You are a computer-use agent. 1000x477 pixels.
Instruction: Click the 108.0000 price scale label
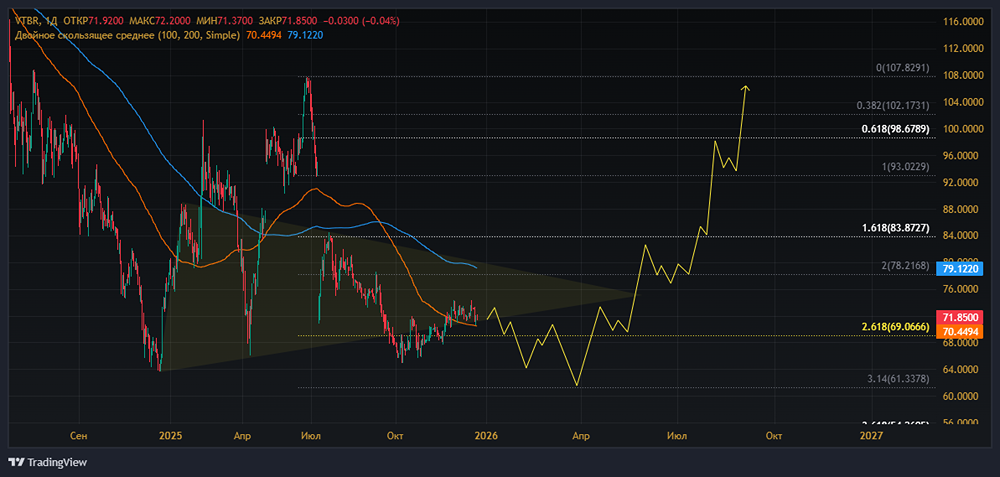click(x=963, y=75)
